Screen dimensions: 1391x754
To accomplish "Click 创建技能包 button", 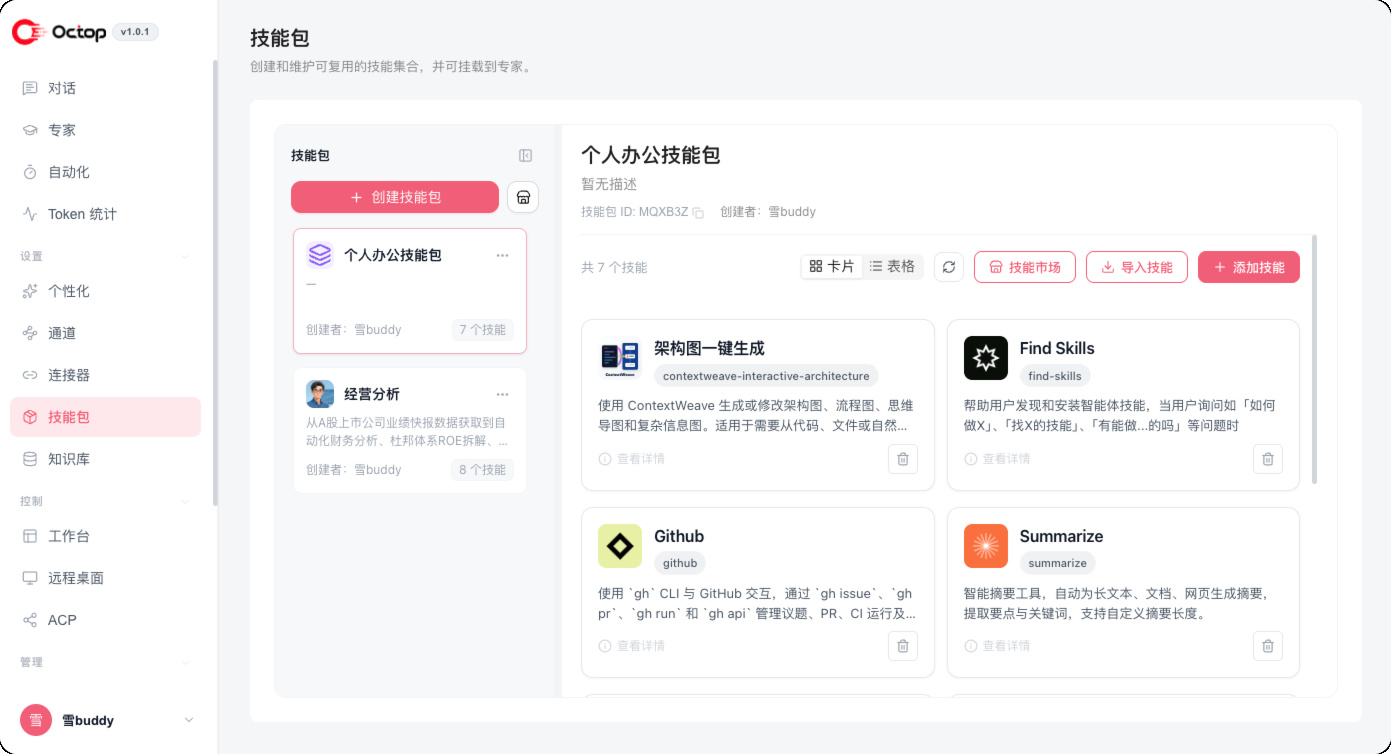I will pyautogui.click(x=395, y=197).
